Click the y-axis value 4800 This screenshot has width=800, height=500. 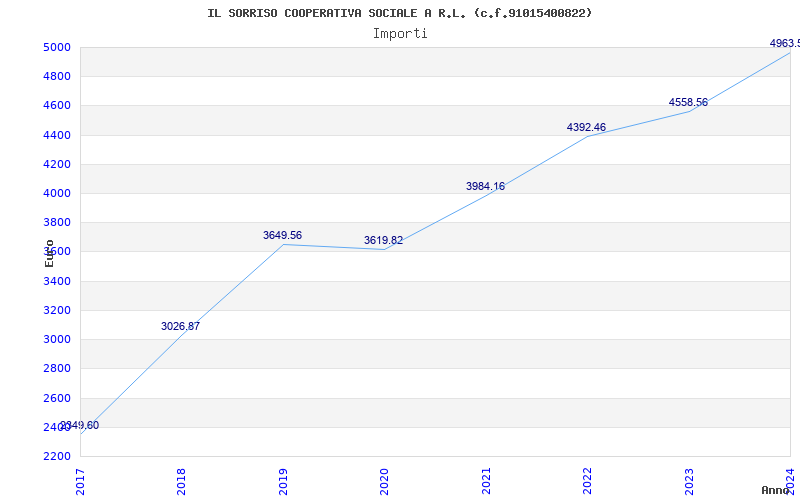tap(58, 77)
